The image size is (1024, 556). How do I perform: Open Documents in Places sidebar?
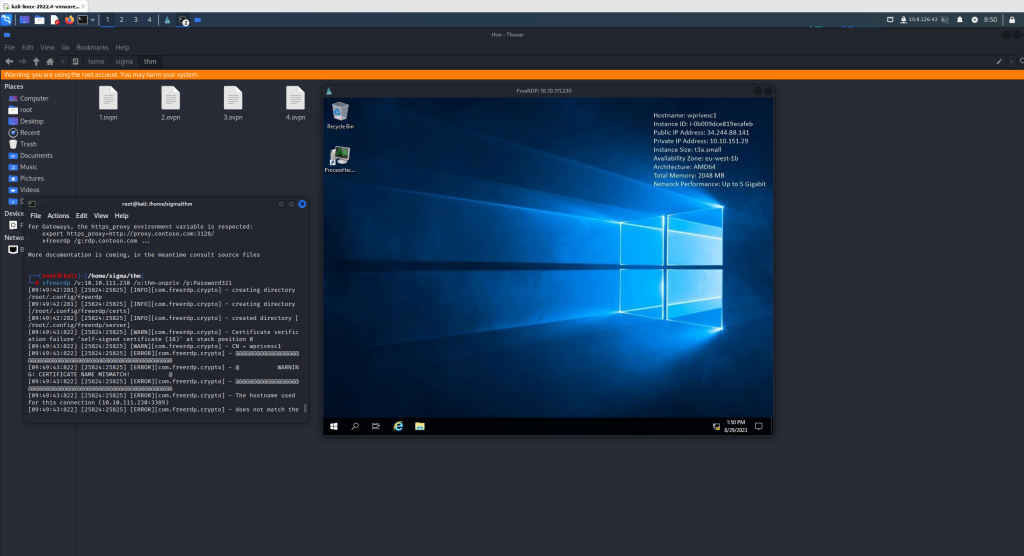point(38,155)
